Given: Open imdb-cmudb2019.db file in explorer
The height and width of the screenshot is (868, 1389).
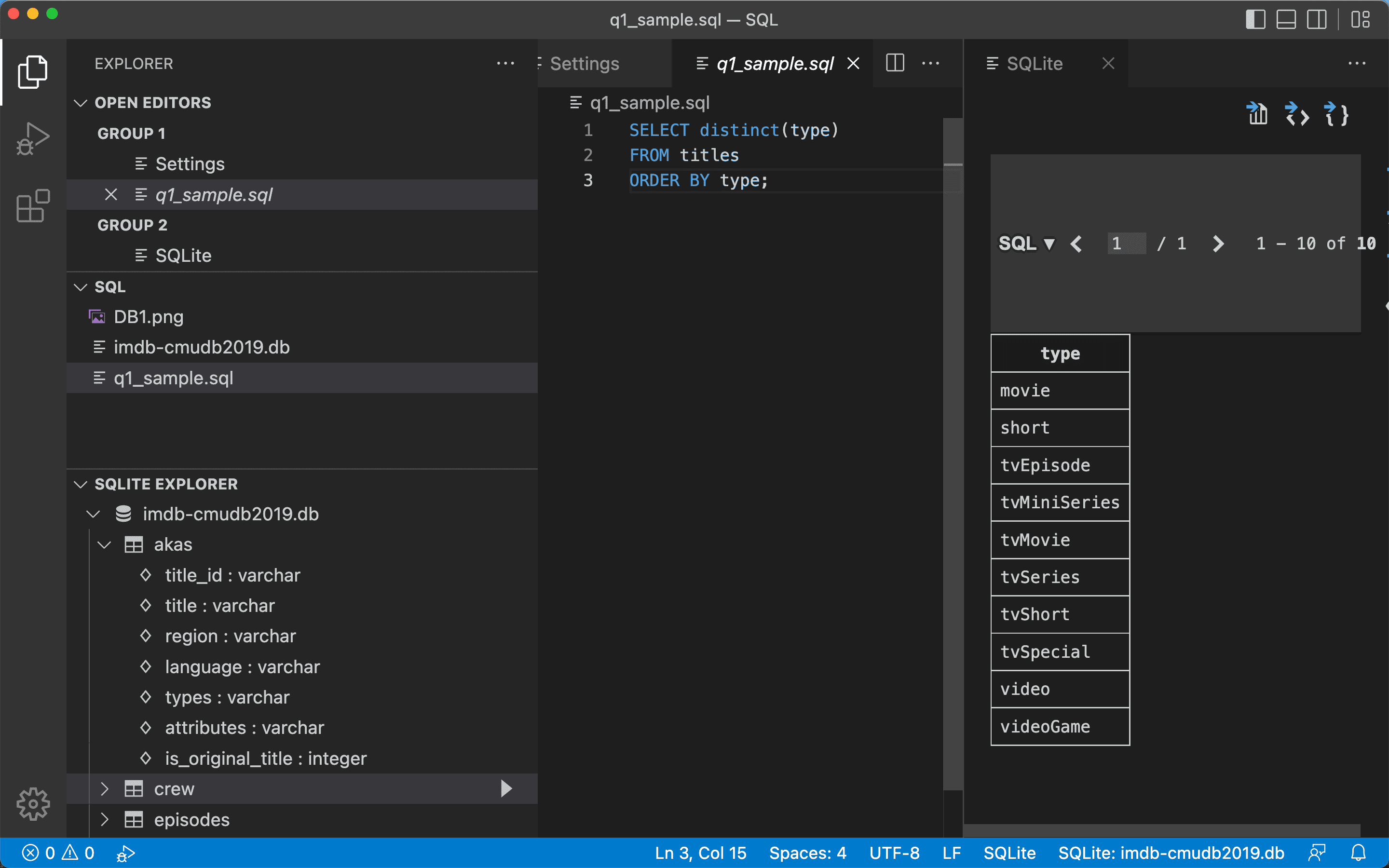Looking at the screenshot, I should 202,347.
